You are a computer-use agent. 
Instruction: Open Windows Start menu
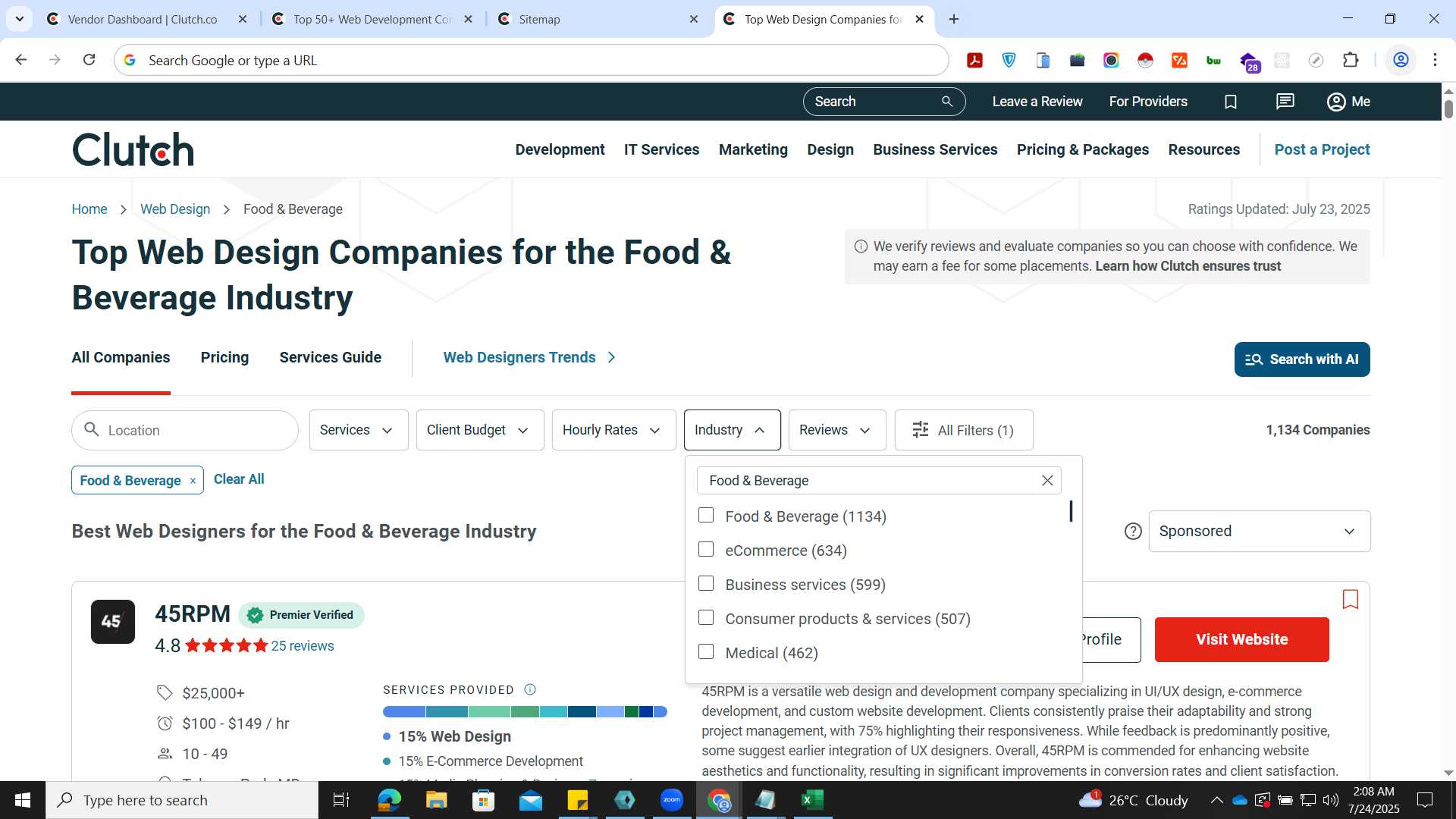(23, 800)
